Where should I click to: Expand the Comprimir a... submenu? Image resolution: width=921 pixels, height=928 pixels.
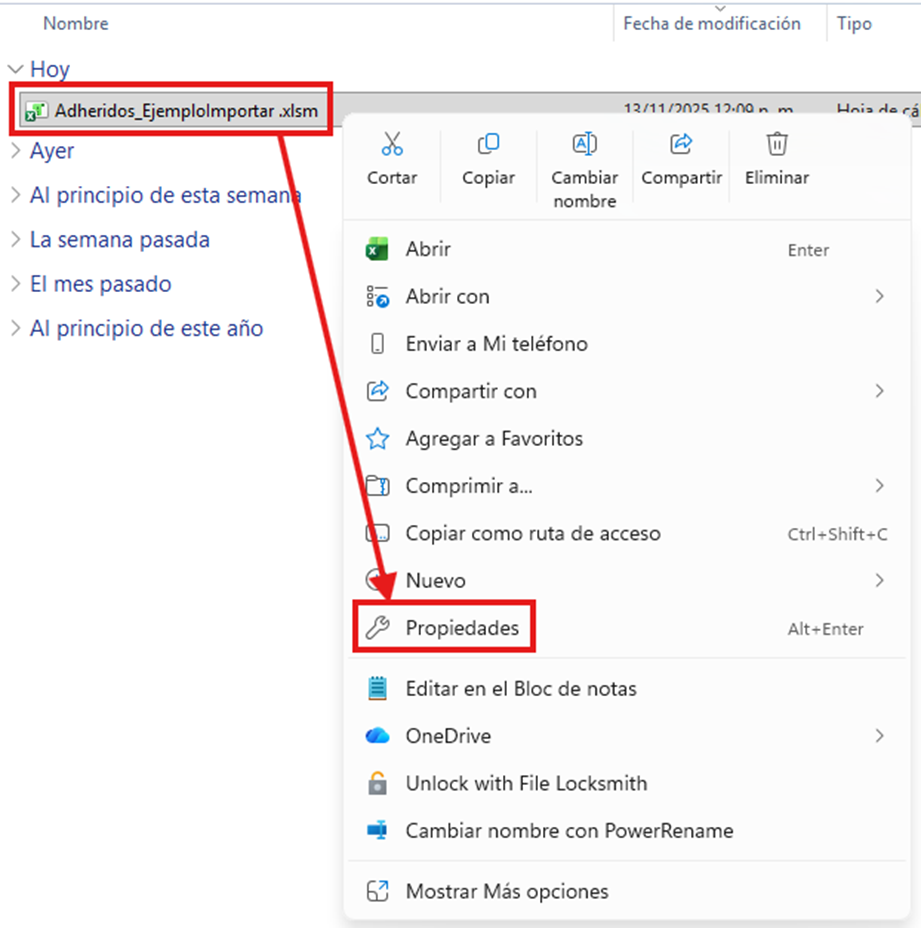[x=468, y=486]
